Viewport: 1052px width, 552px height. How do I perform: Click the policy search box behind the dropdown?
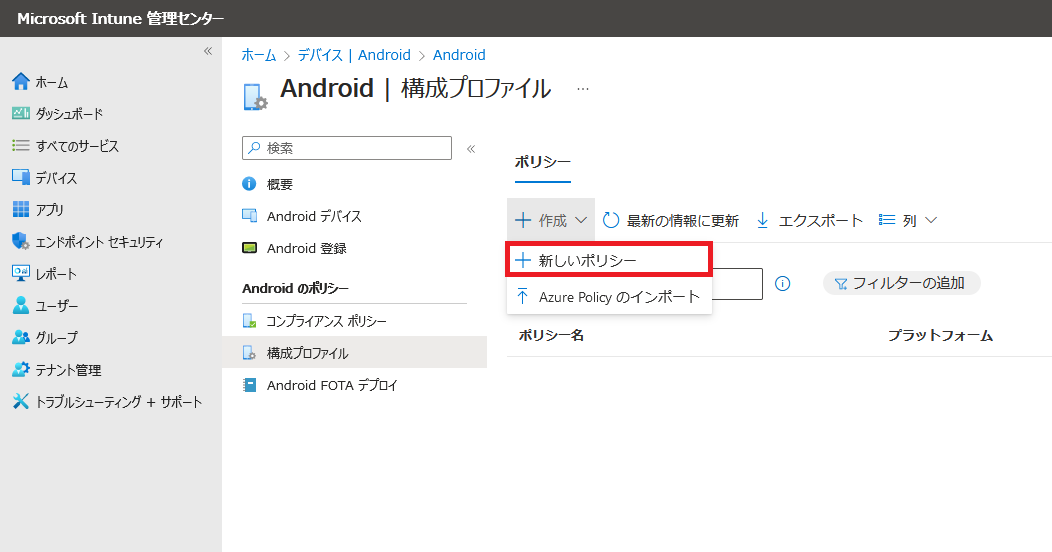(737, 284)
